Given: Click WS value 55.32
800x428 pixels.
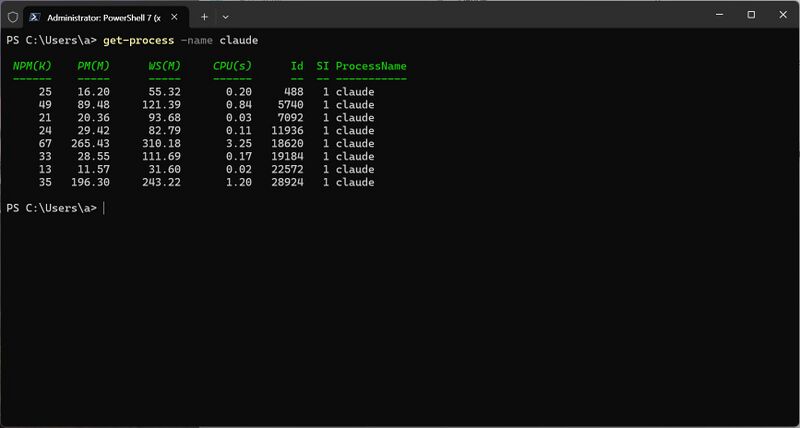Looking at the screenshot, I should (x=164, y=92).
